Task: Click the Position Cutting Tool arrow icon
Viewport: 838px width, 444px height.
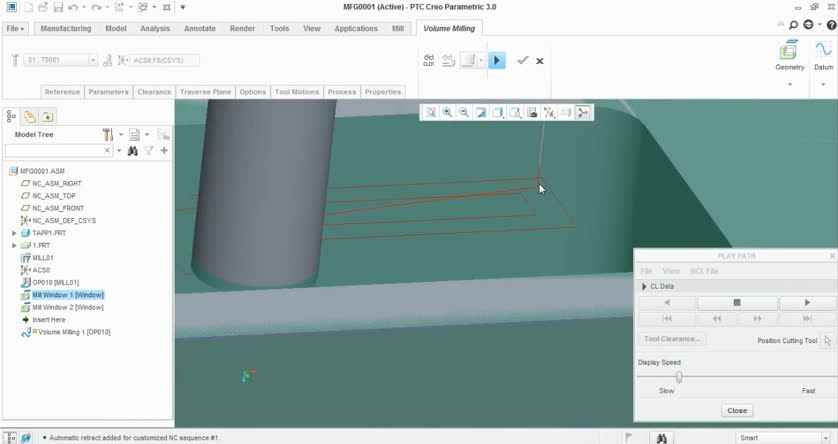Action: click(827, 340)
